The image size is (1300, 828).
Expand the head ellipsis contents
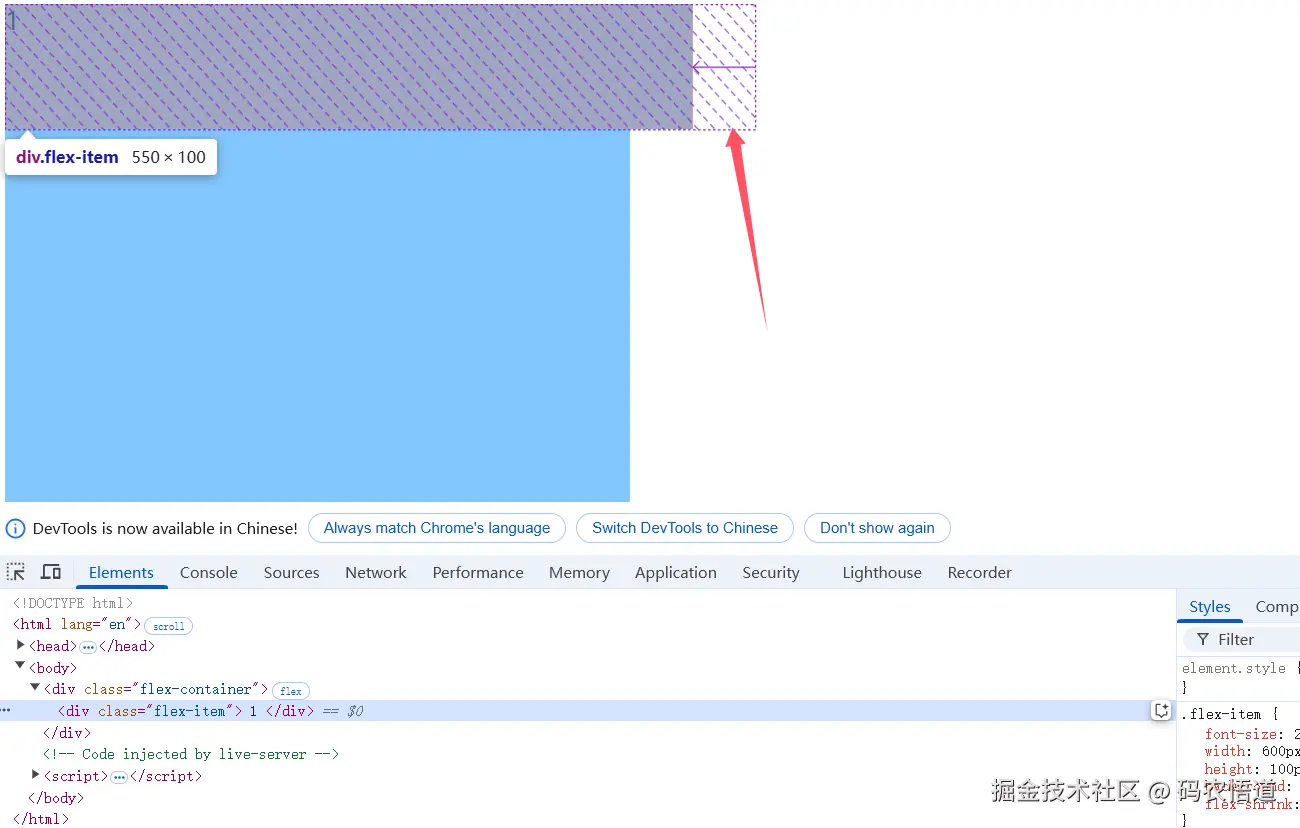point(87,647)
